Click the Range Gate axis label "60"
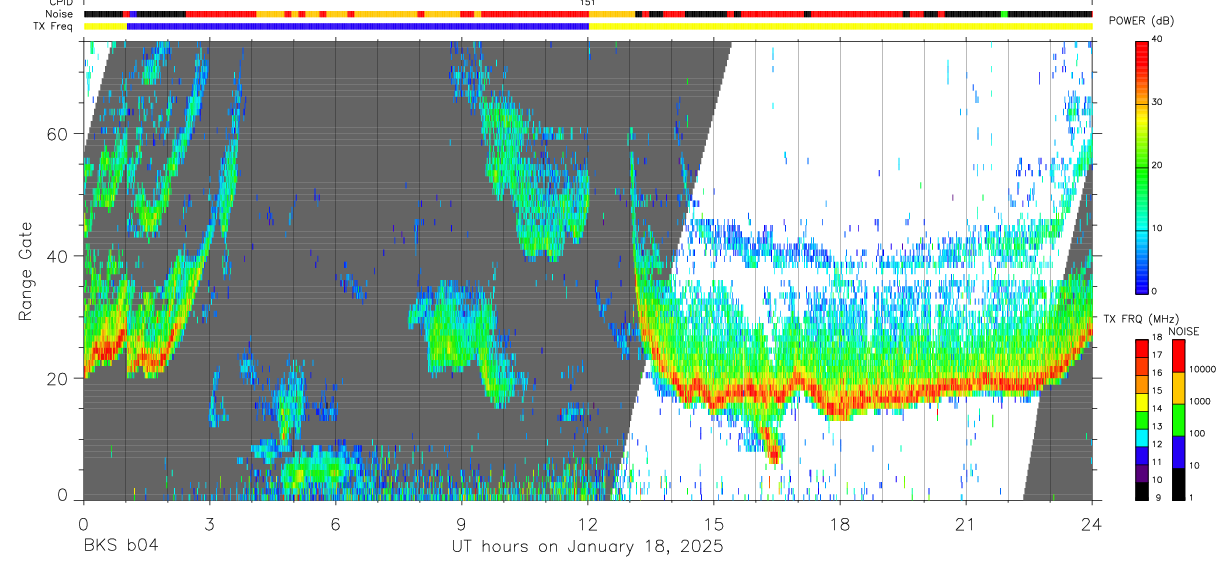 click(58, 134)
